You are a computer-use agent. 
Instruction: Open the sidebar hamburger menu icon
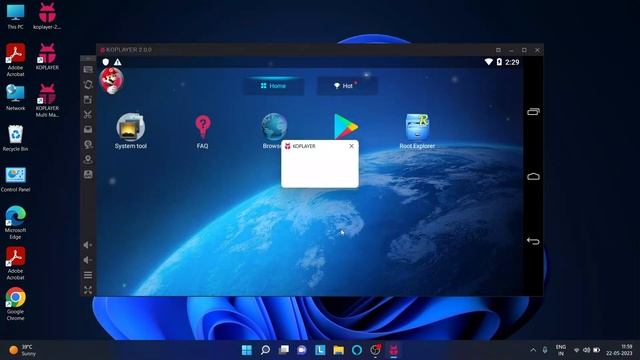[88, 275]
